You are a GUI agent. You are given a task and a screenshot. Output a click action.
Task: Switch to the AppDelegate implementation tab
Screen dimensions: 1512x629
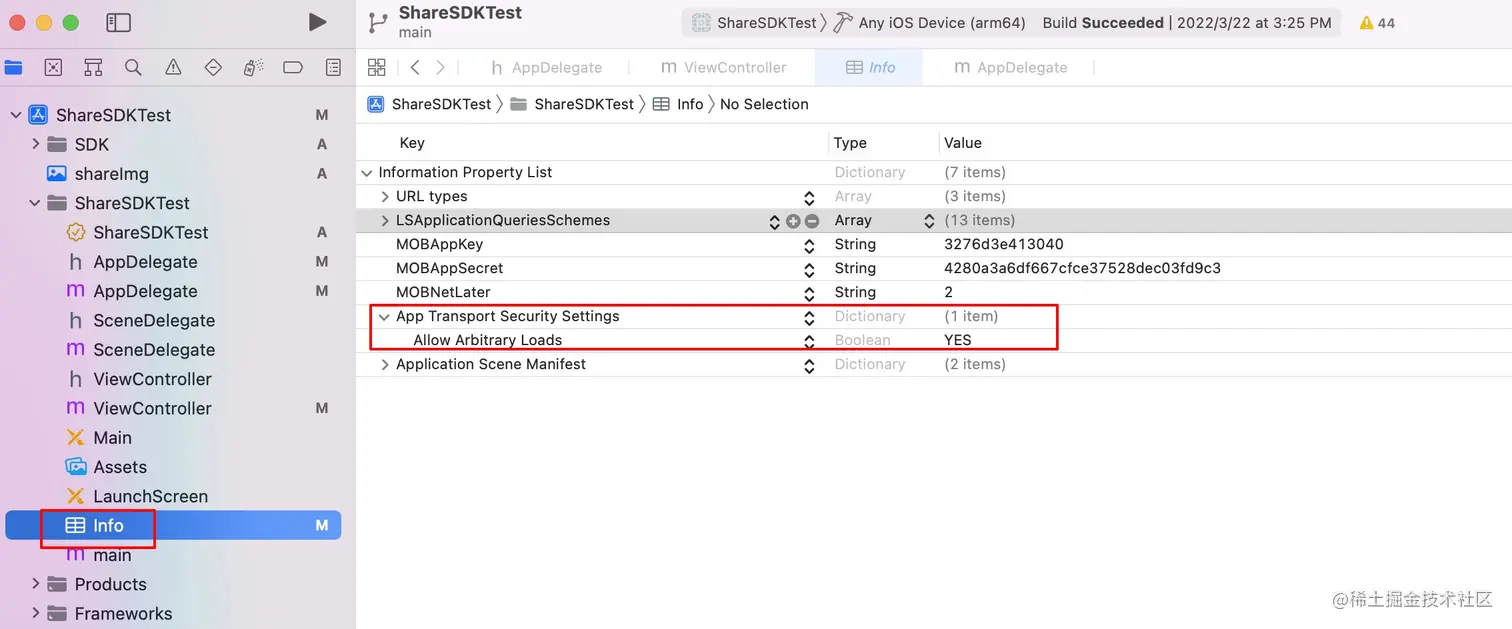[x=1010, y=67]
